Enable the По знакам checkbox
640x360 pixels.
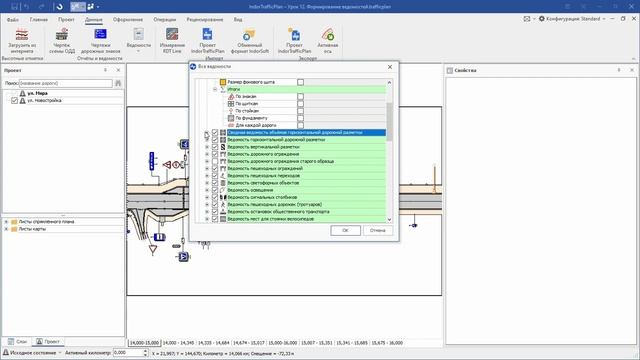[300, 97]
